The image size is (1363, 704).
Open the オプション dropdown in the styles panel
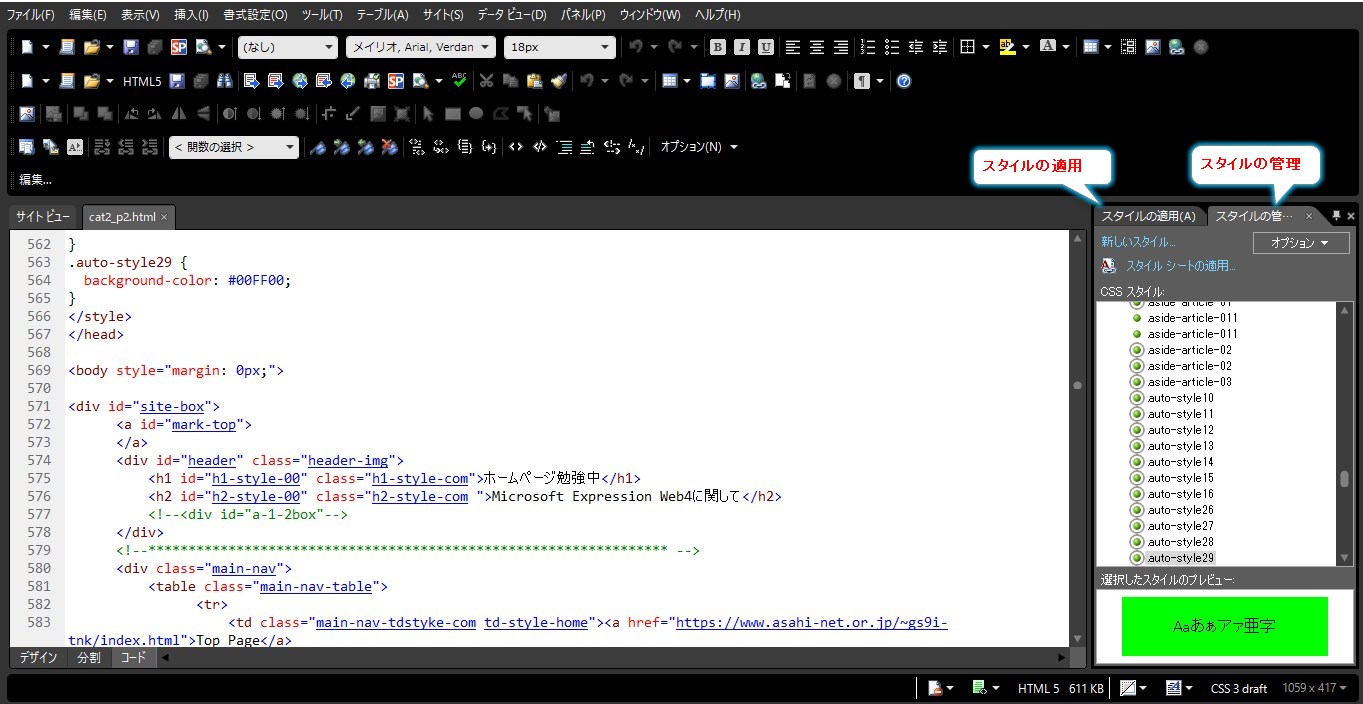click(1301, 243)
